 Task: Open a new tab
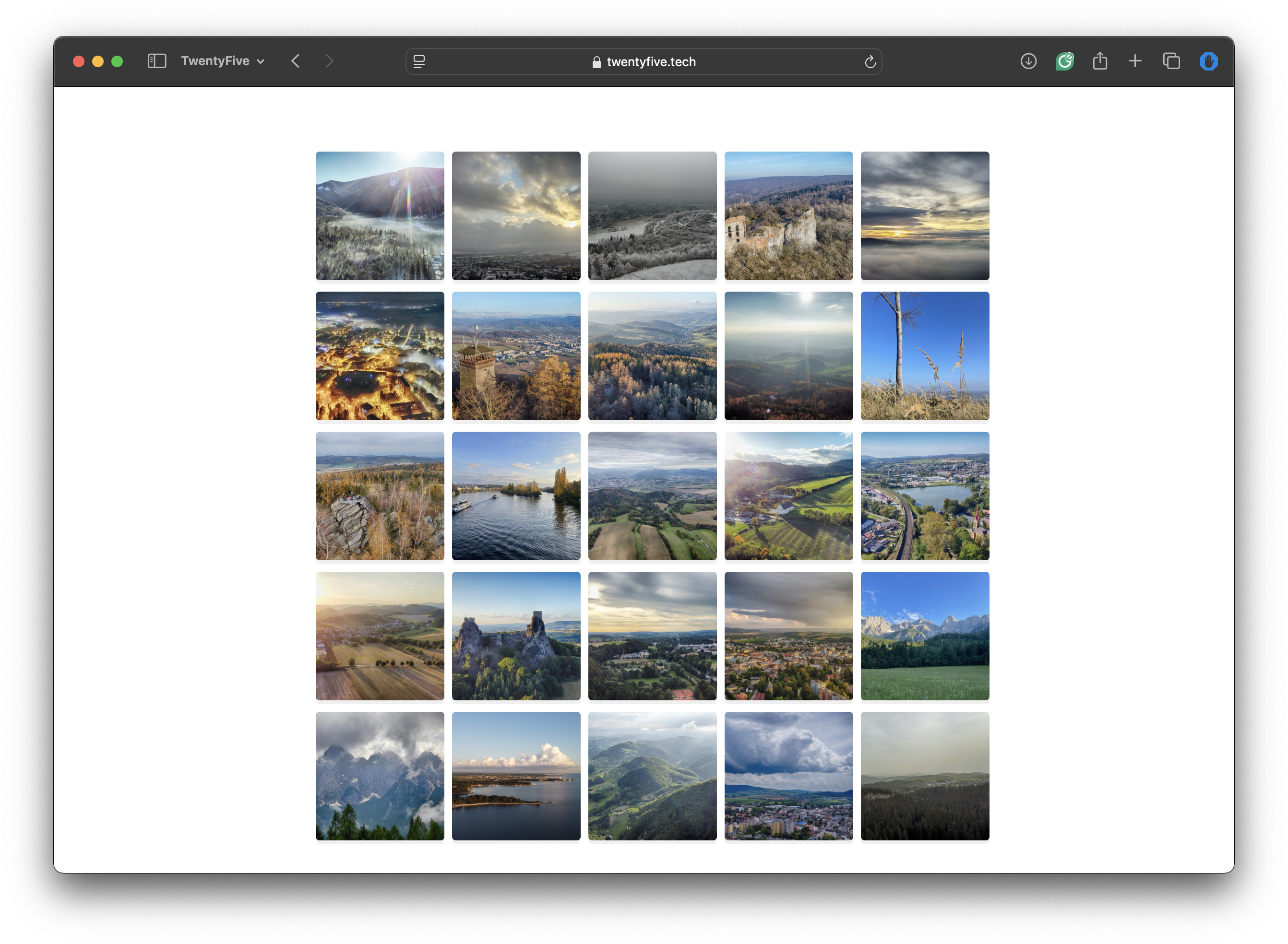[1135, 61]
